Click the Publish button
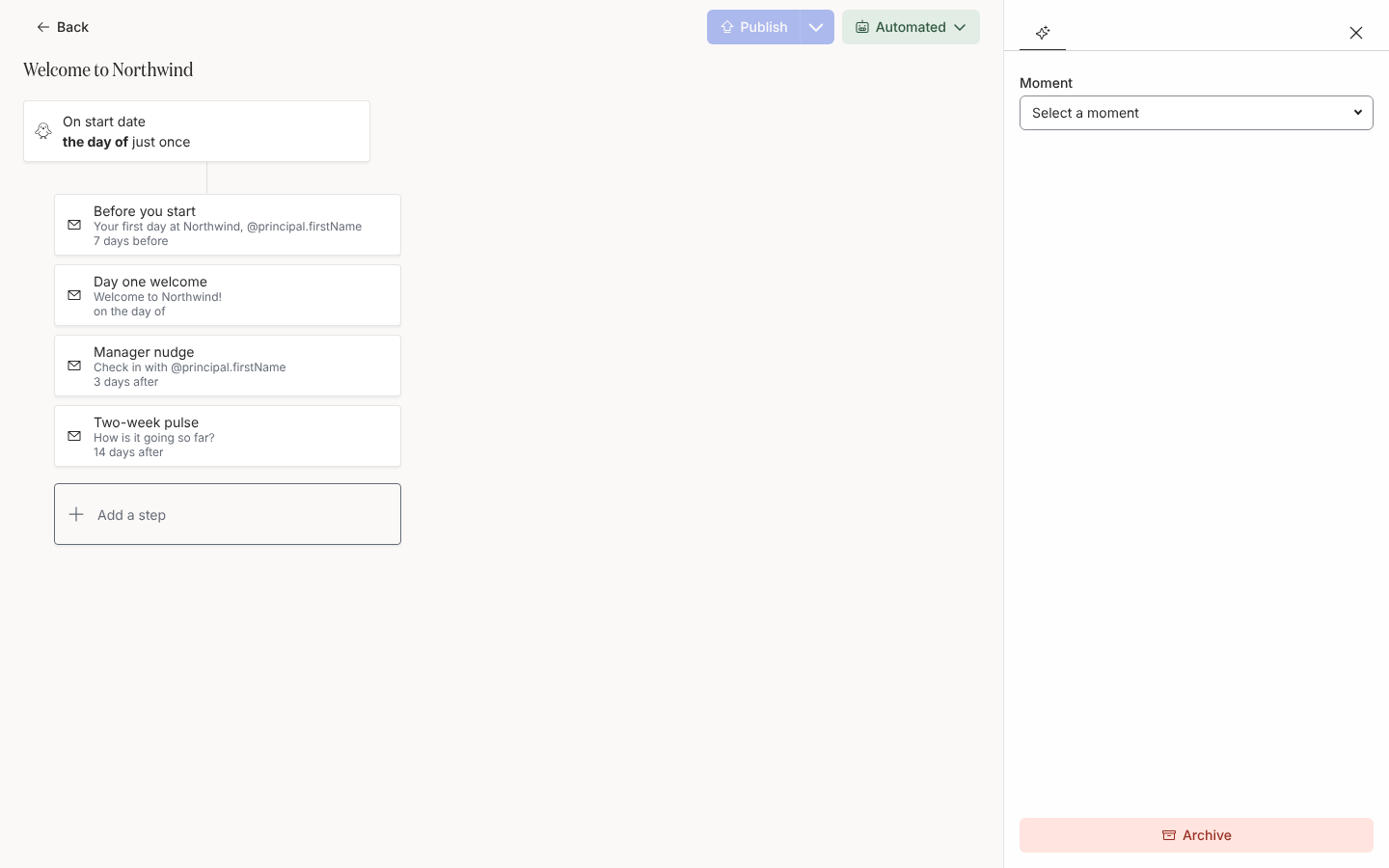The width and height of the screenshot is (1389, 868). click(753, 27)
